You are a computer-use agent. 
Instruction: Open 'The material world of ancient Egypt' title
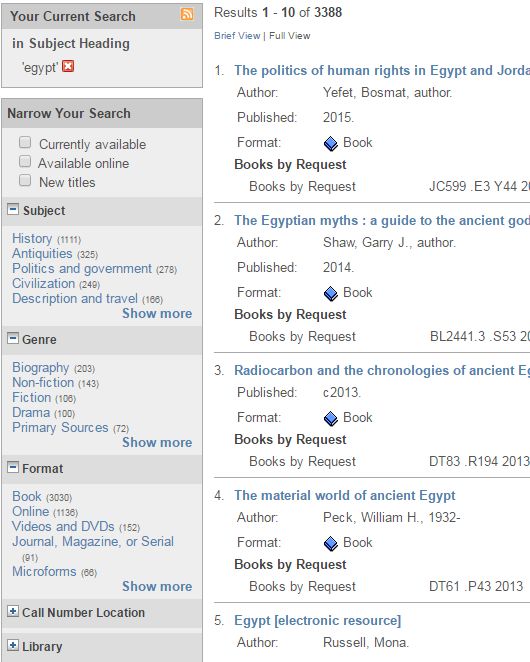tap(345, 495)
